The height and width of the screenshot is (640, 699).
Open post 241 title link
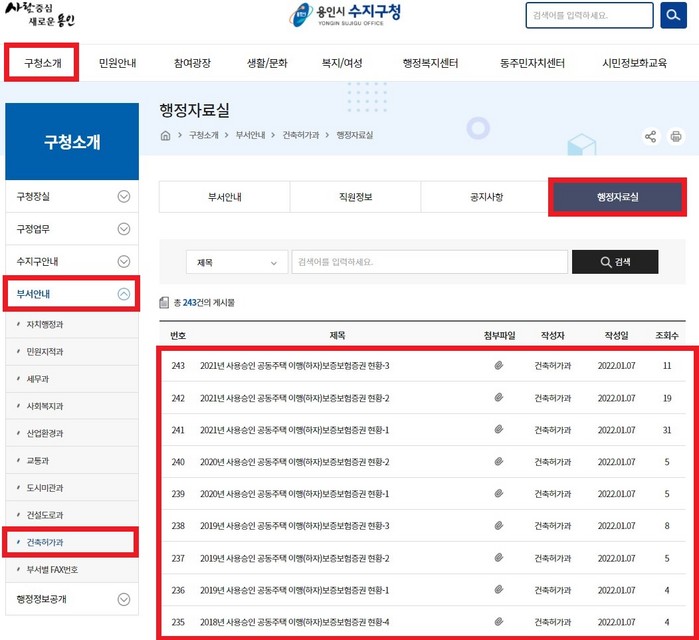(x=294, y=430)
